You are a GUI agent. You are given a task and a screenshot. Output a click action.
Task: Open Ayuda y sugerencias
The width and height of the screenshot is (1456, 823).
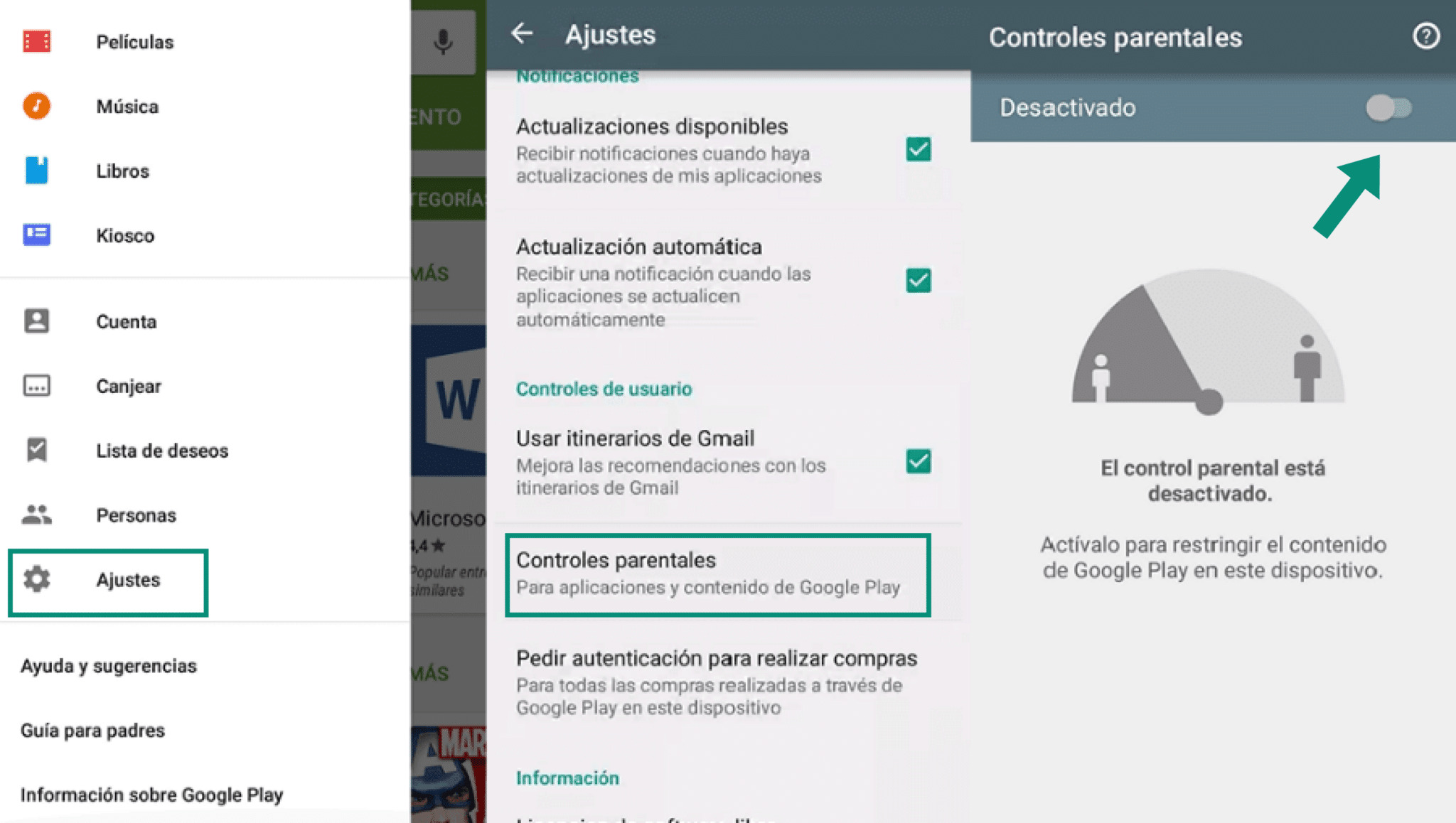point(109,666)
